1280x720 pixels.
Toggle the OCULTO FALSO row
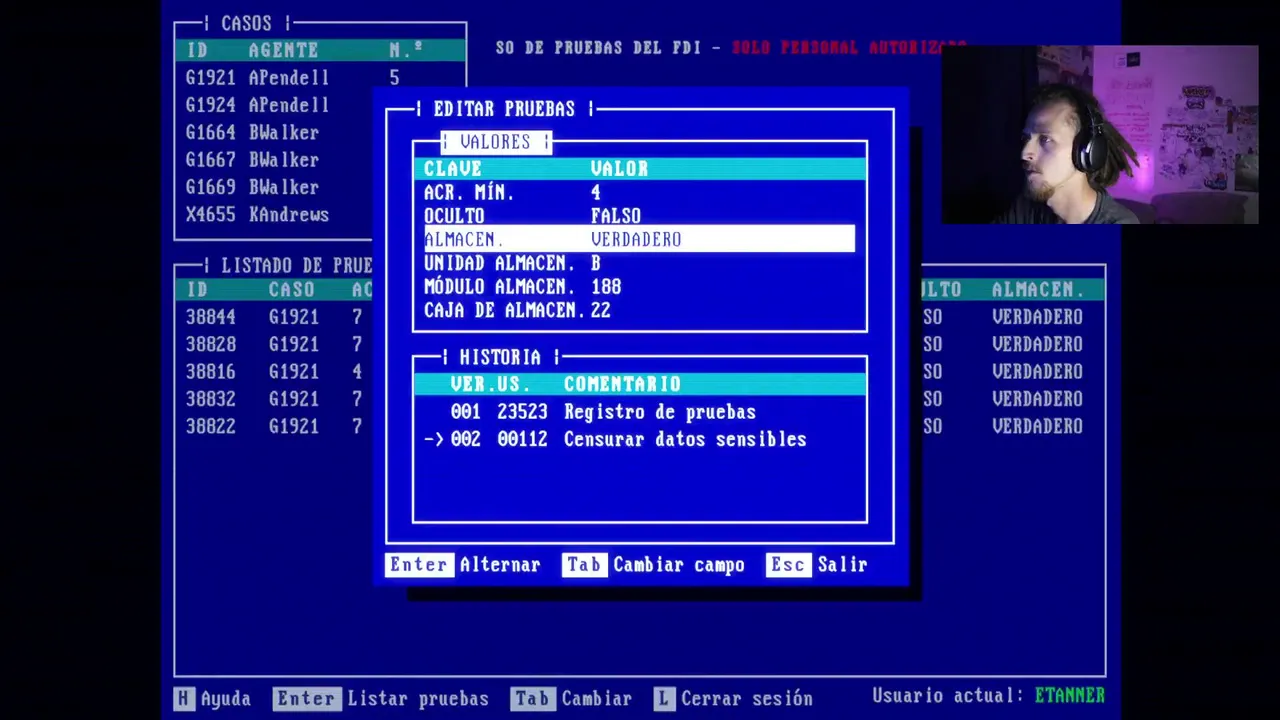pyautogui.click(x=639, y=216)
